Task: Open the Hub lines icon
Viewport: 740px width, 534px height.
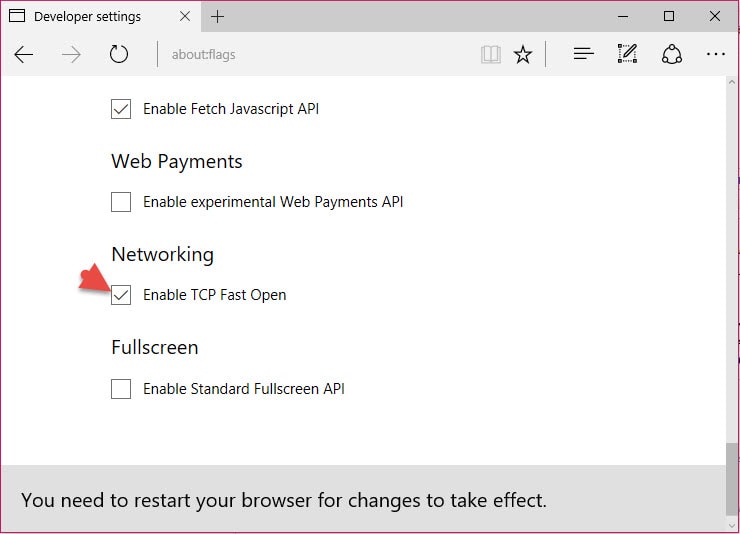Action: (584, 55)
